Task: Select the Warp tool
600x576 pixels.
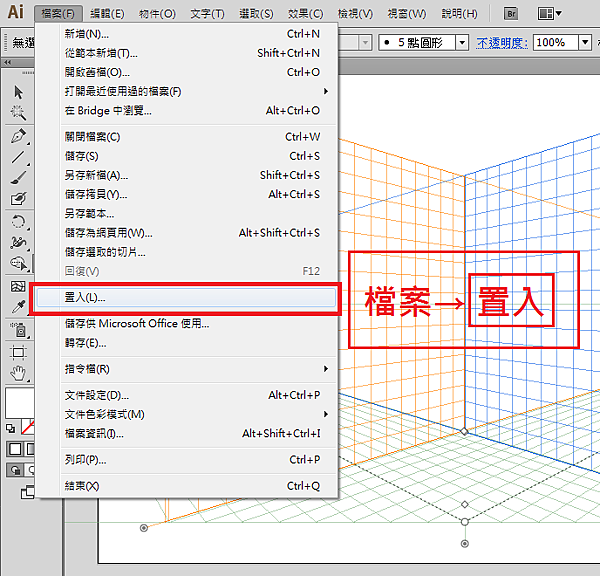Action: coord(18,243)
